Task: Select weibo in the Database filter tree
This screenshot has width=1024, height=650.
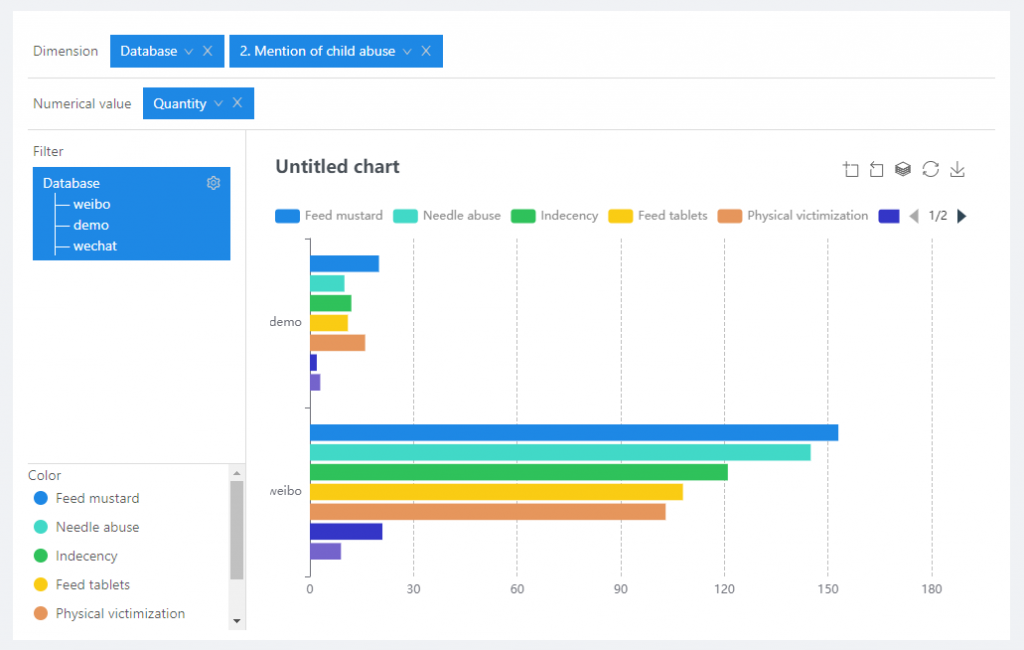Action: pos(91,204)
